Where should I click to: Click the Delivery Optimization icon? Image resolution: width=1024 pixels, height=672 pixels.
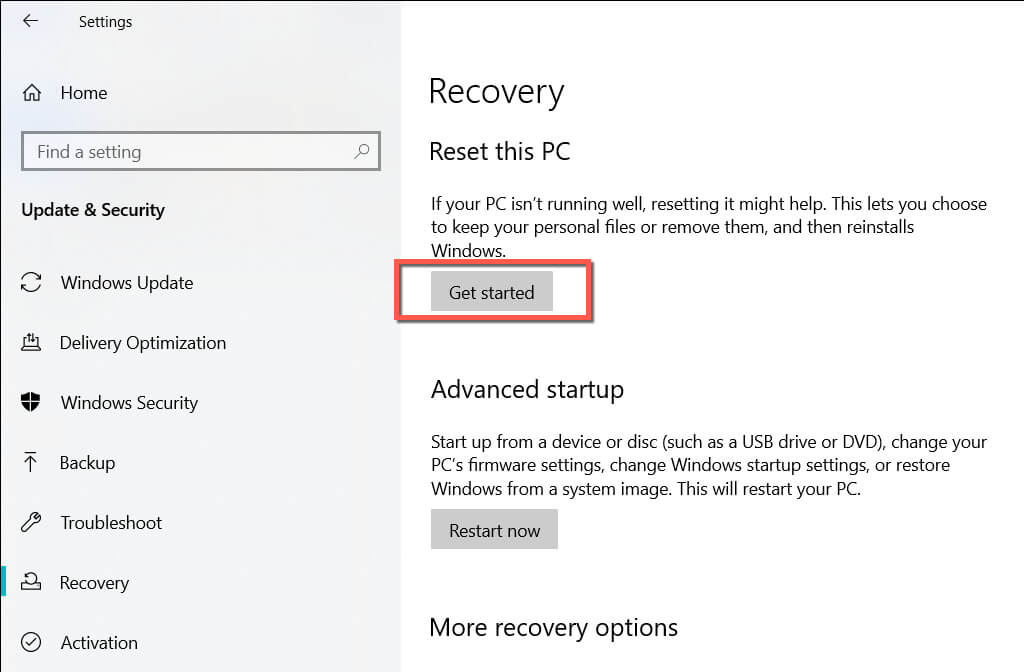(31, 343)
